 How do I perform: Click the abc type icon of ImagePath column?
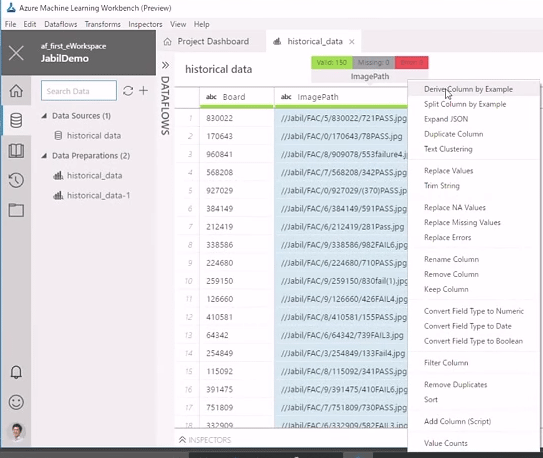(286, 97)
